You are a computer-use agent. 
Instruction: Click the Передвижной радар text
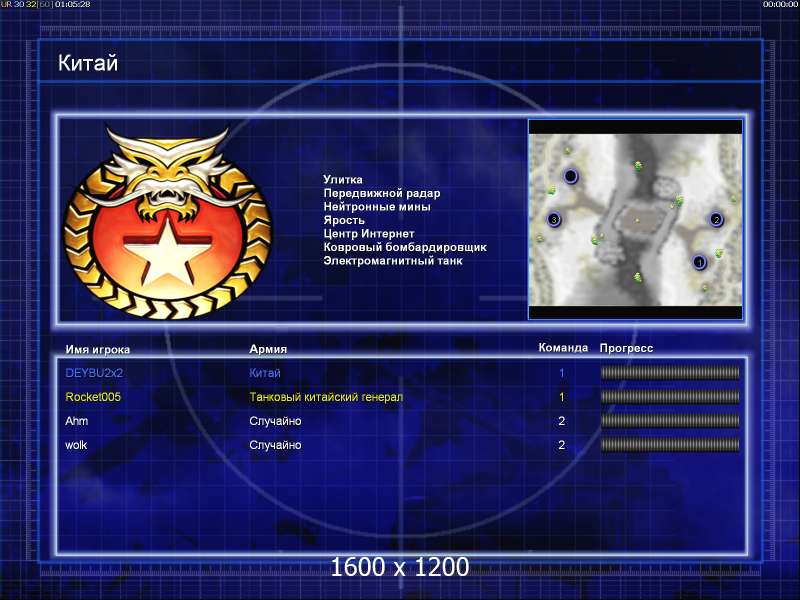382,193
